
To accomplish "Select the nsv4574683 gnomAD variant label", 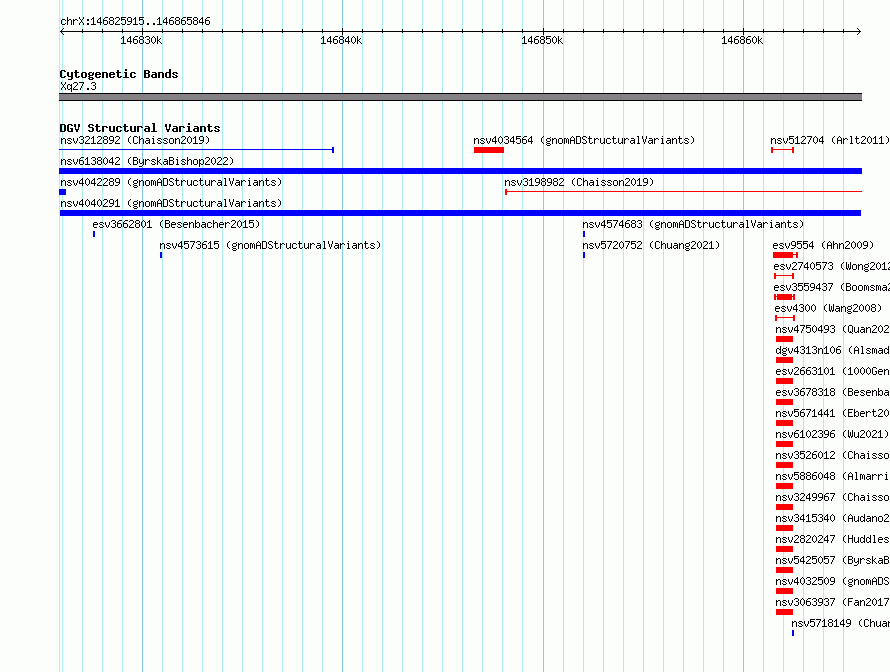I will (693, 224).
